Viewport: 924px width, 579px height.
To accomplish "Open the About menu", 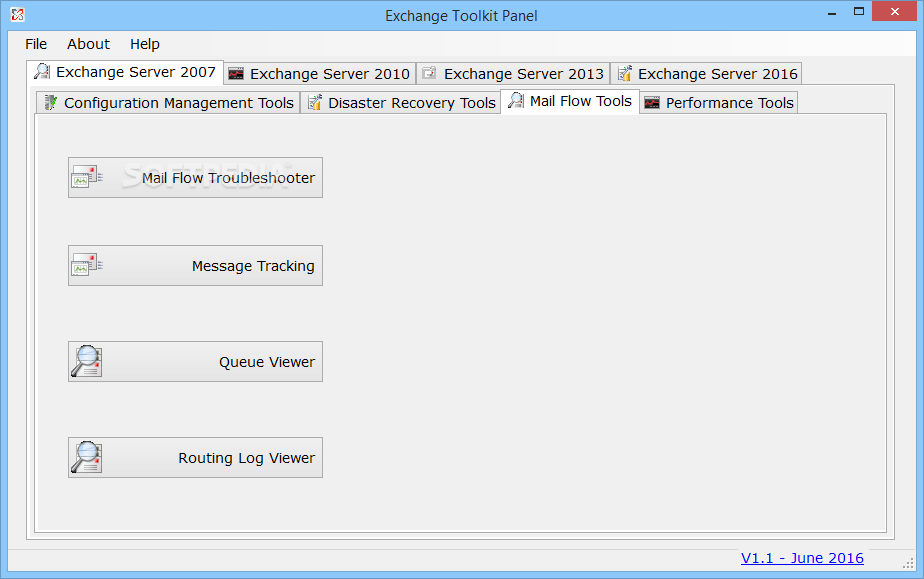I will [88, 44].
